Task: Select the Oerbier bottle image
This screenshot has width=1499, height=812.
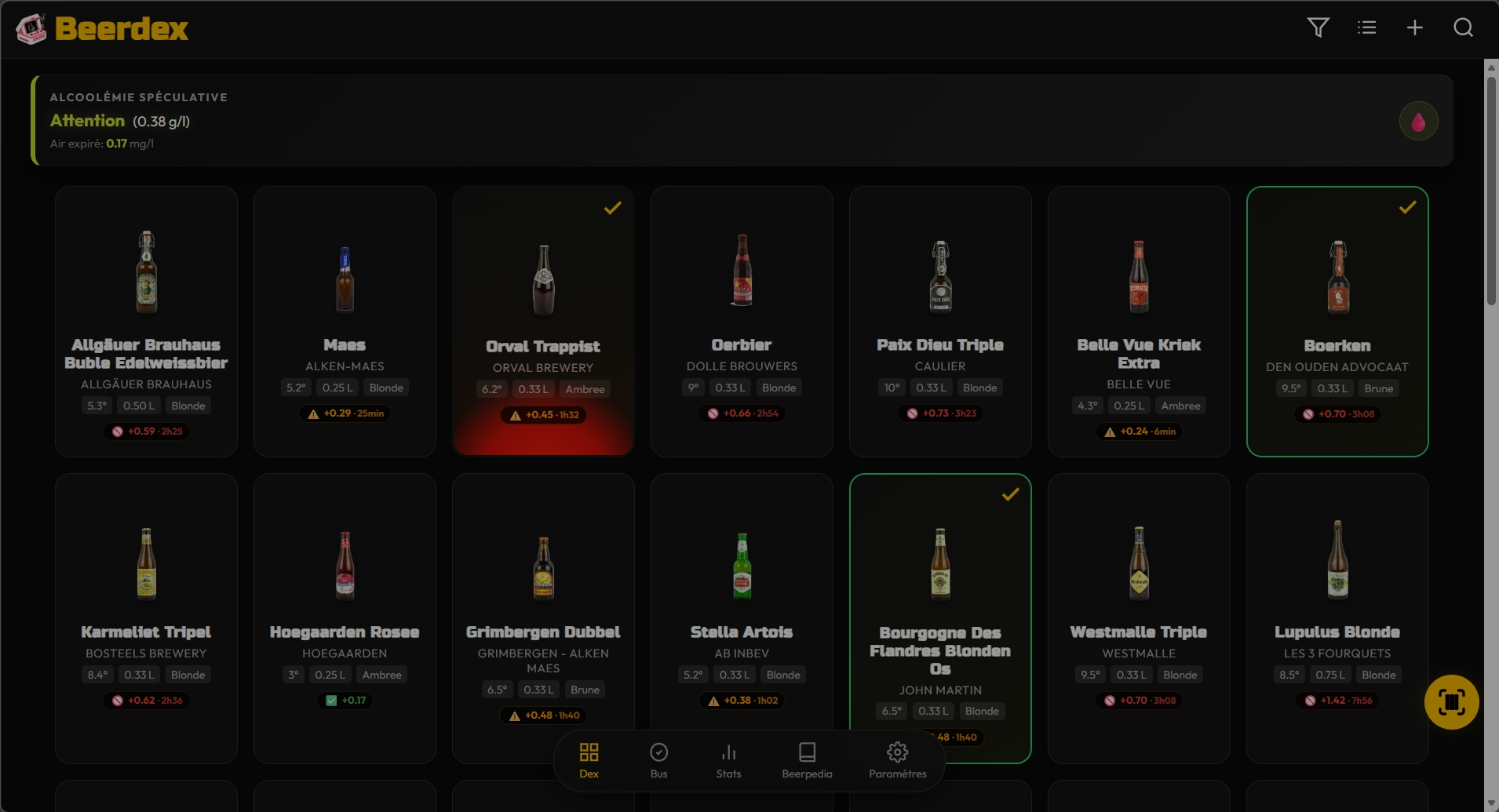Action: coord(742,270)
